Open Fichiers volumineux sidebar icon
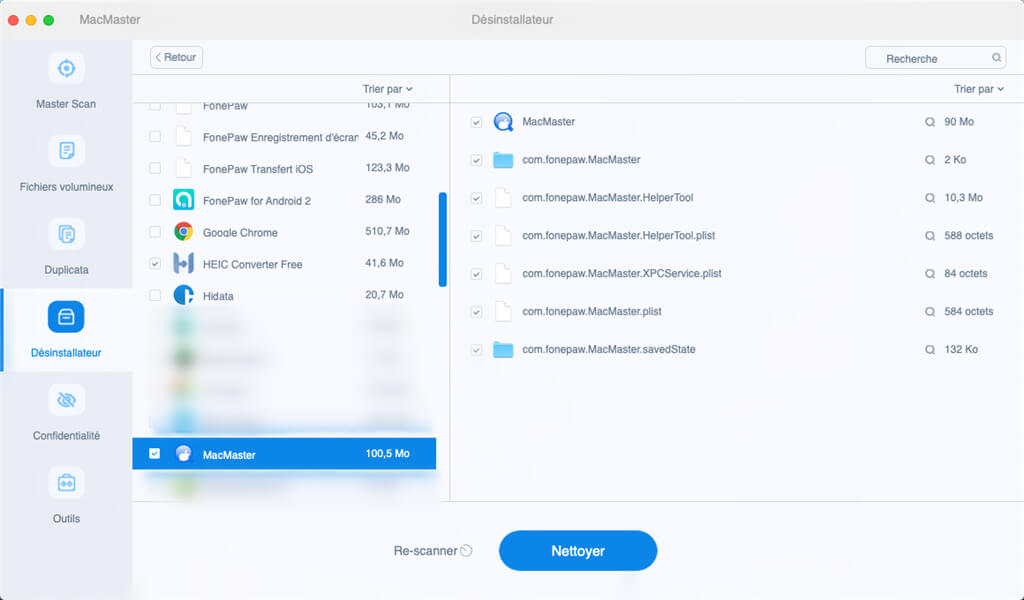The width and height of the screenshot is (1024, 600). pyautogui.click(x=66, y=151)
